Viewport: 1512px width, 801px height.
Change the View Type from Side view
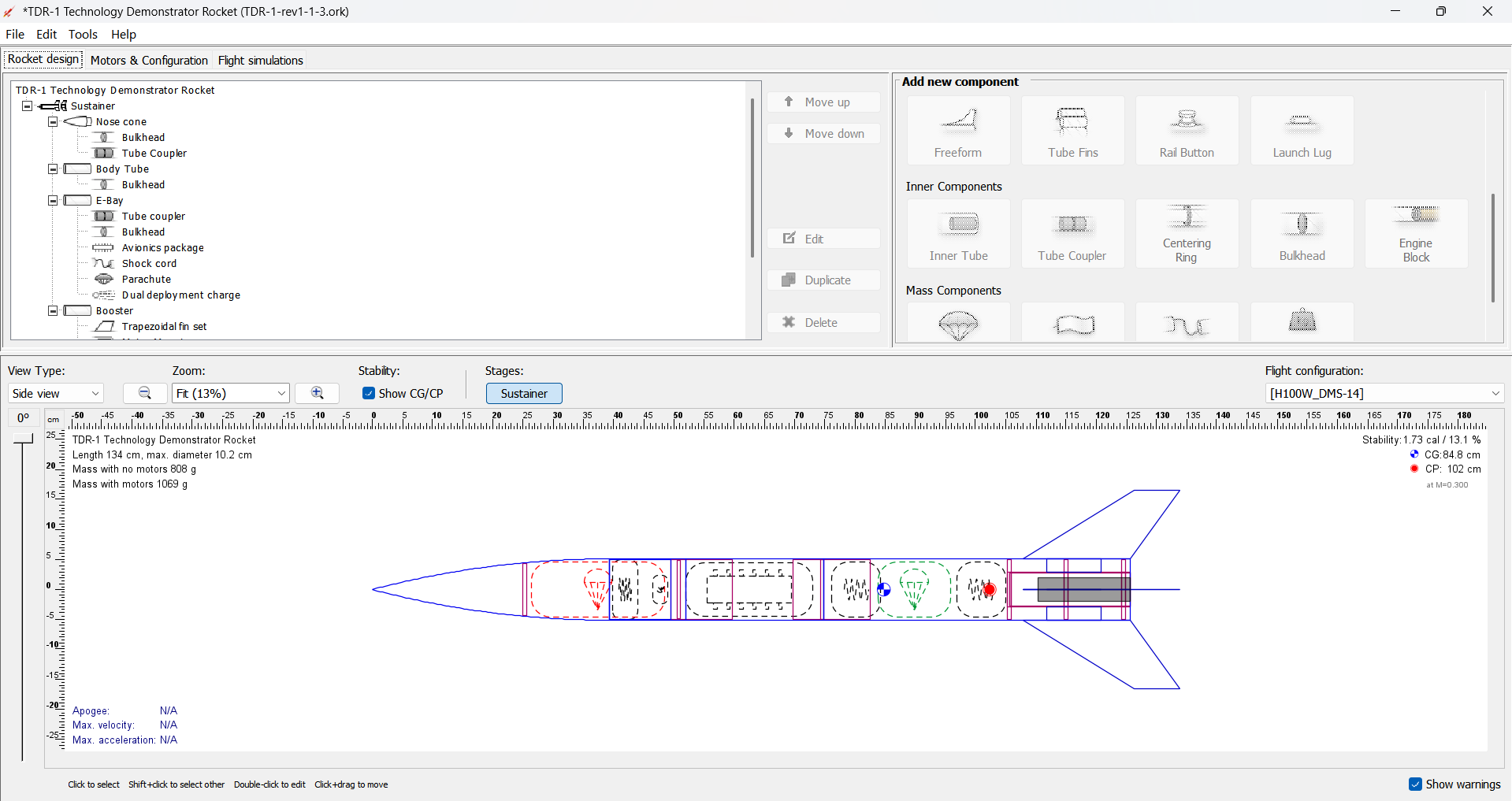(x=54, y=393)
